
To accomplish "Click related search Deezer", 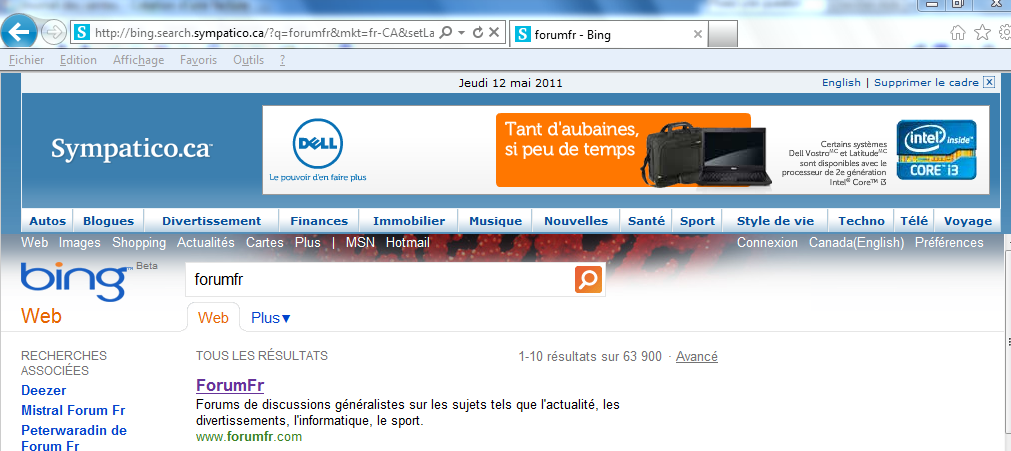I will [x=44, y=390].
